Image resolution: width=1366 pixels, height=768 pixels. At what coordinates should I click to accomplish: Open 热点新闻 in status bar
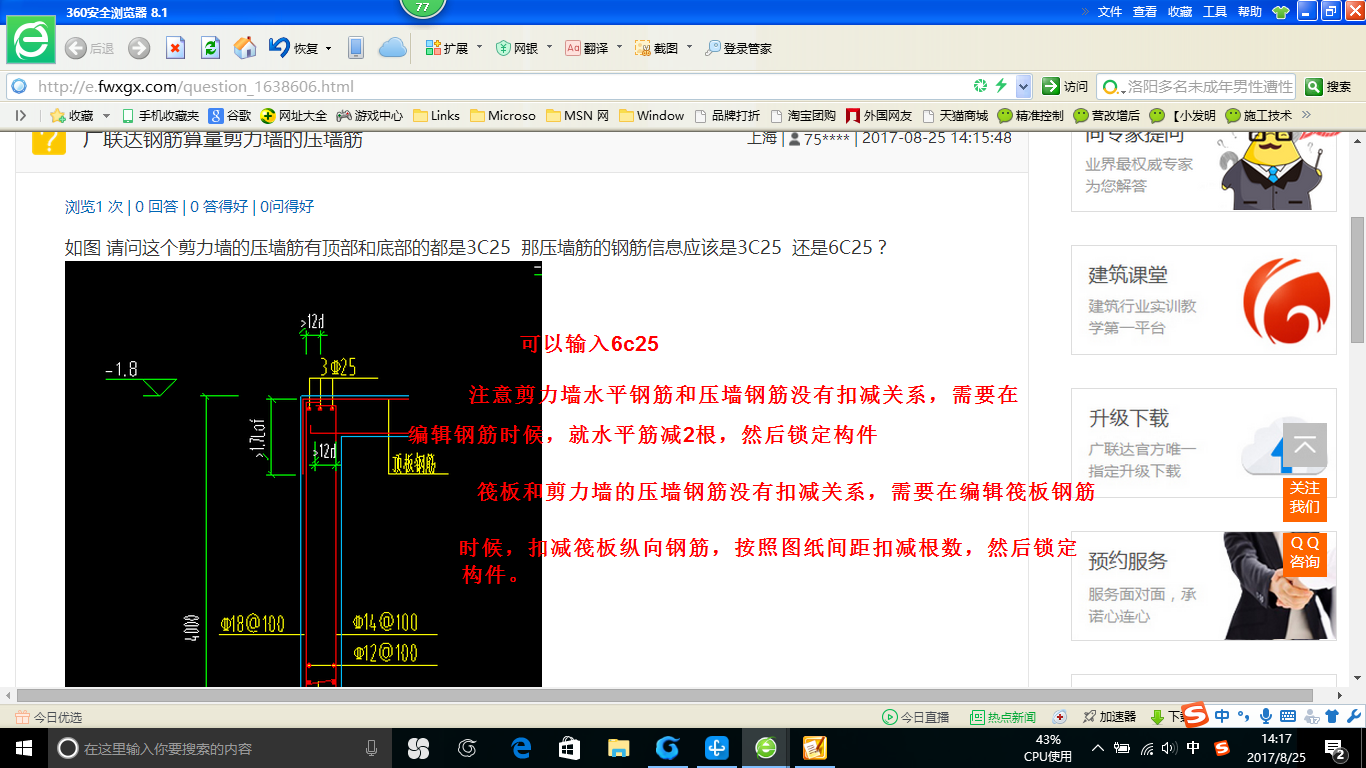coord(1003,717)
